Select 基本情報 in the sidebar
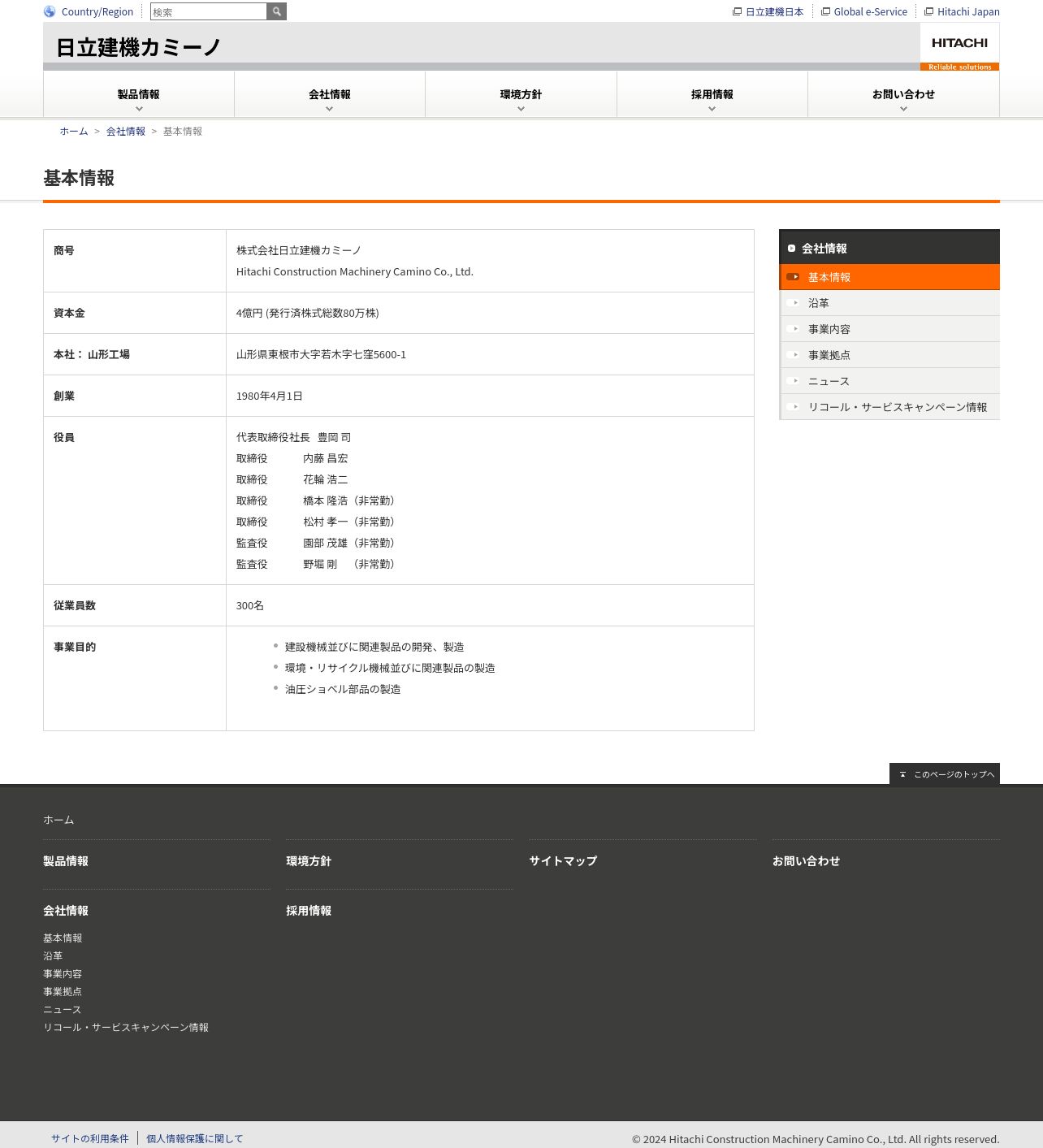The height and width of the screenshot is (1148, 1043). 889,277
